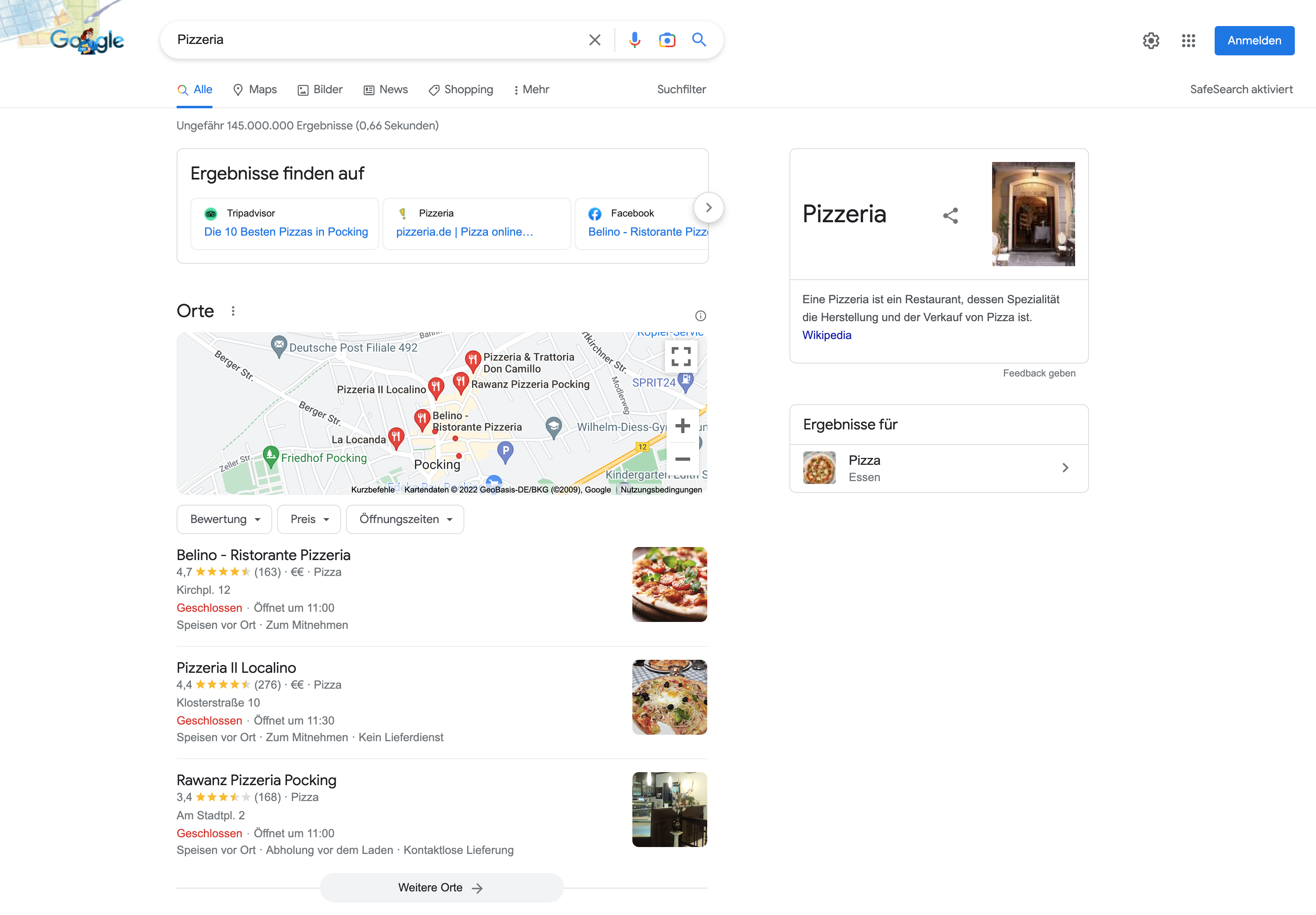This screenshot has height=915, width=1316.
Task: Open the Bewertung filter dropdown
Action: [224, 519]
